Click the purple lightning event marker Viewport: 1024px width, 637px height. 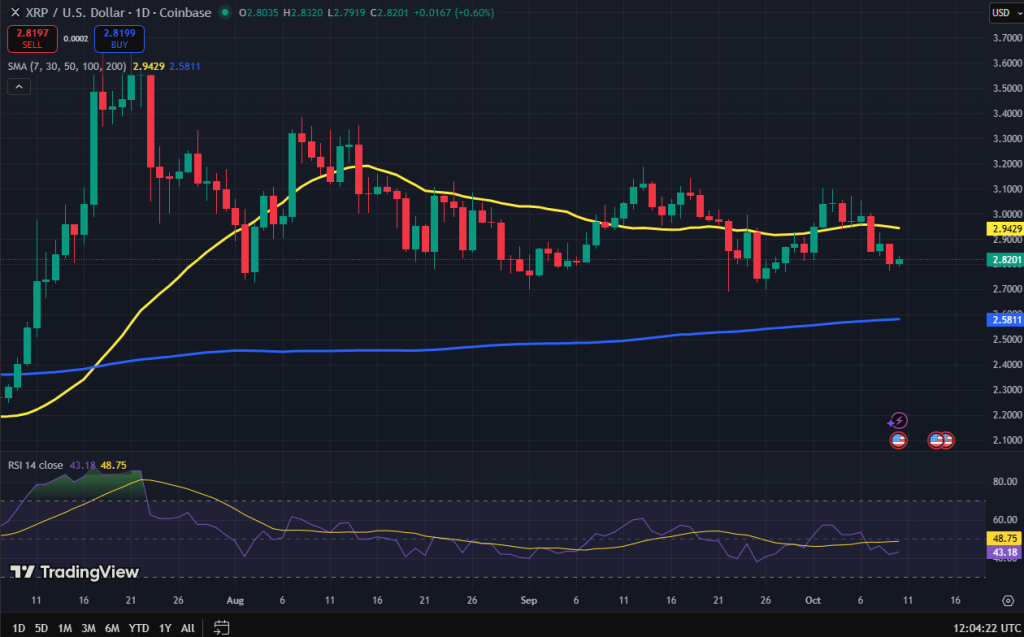click(898, 421)
